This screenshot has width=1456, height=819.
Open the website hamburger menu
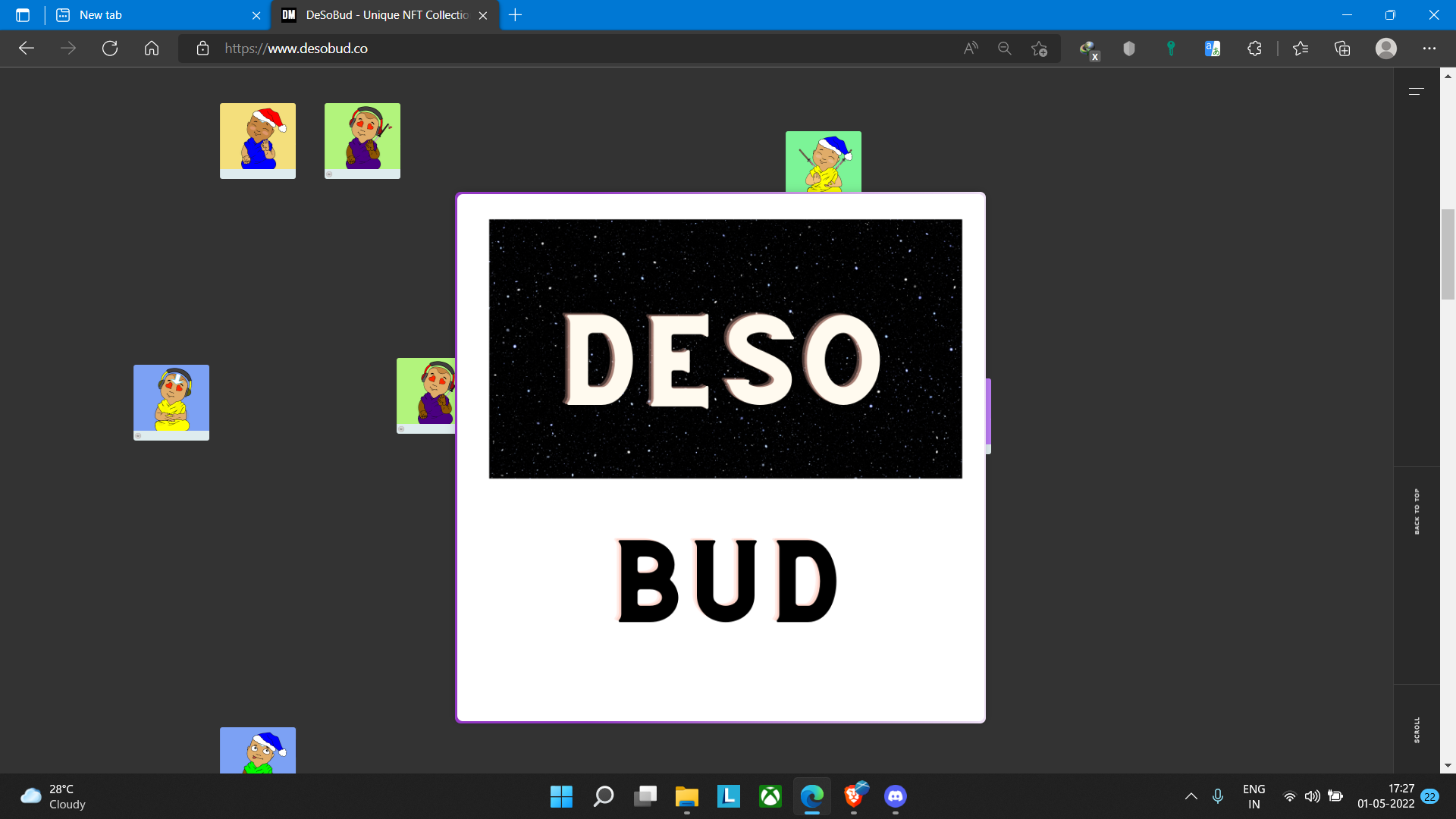(1416, 91)
